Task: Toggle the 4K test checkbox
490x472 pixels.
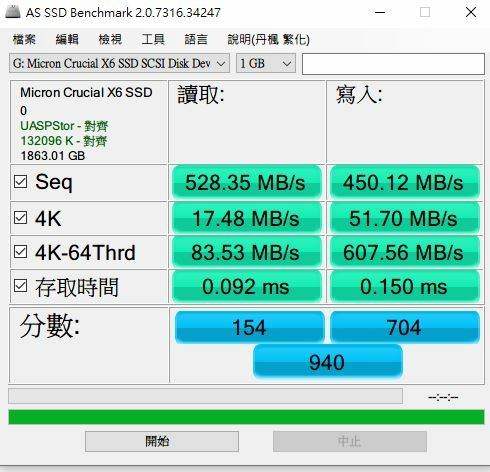Action: tap(21, 218)
